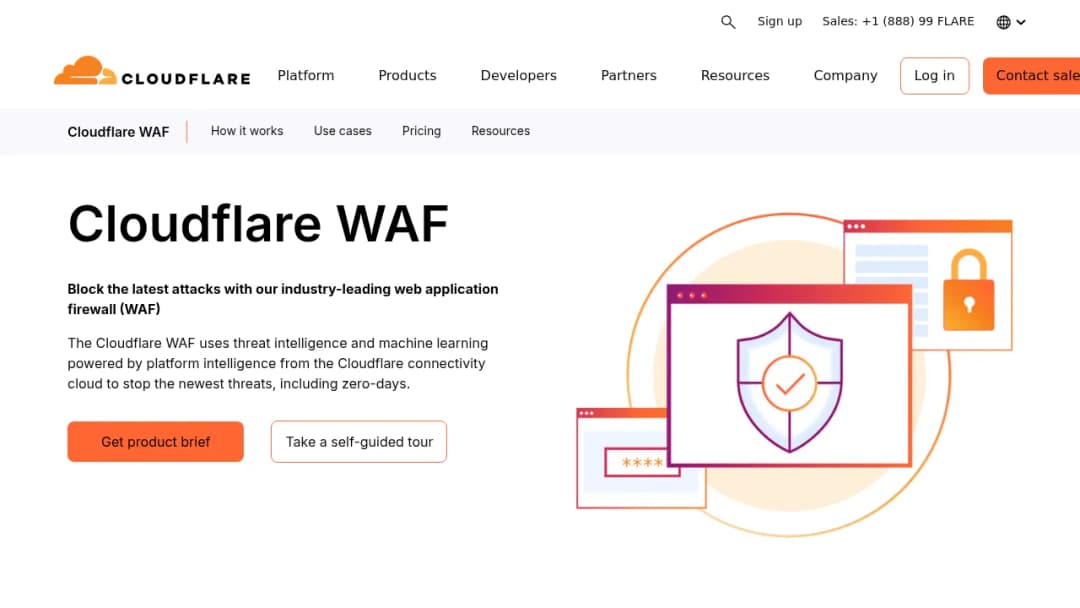Click the Sign up link

(780, 21)
